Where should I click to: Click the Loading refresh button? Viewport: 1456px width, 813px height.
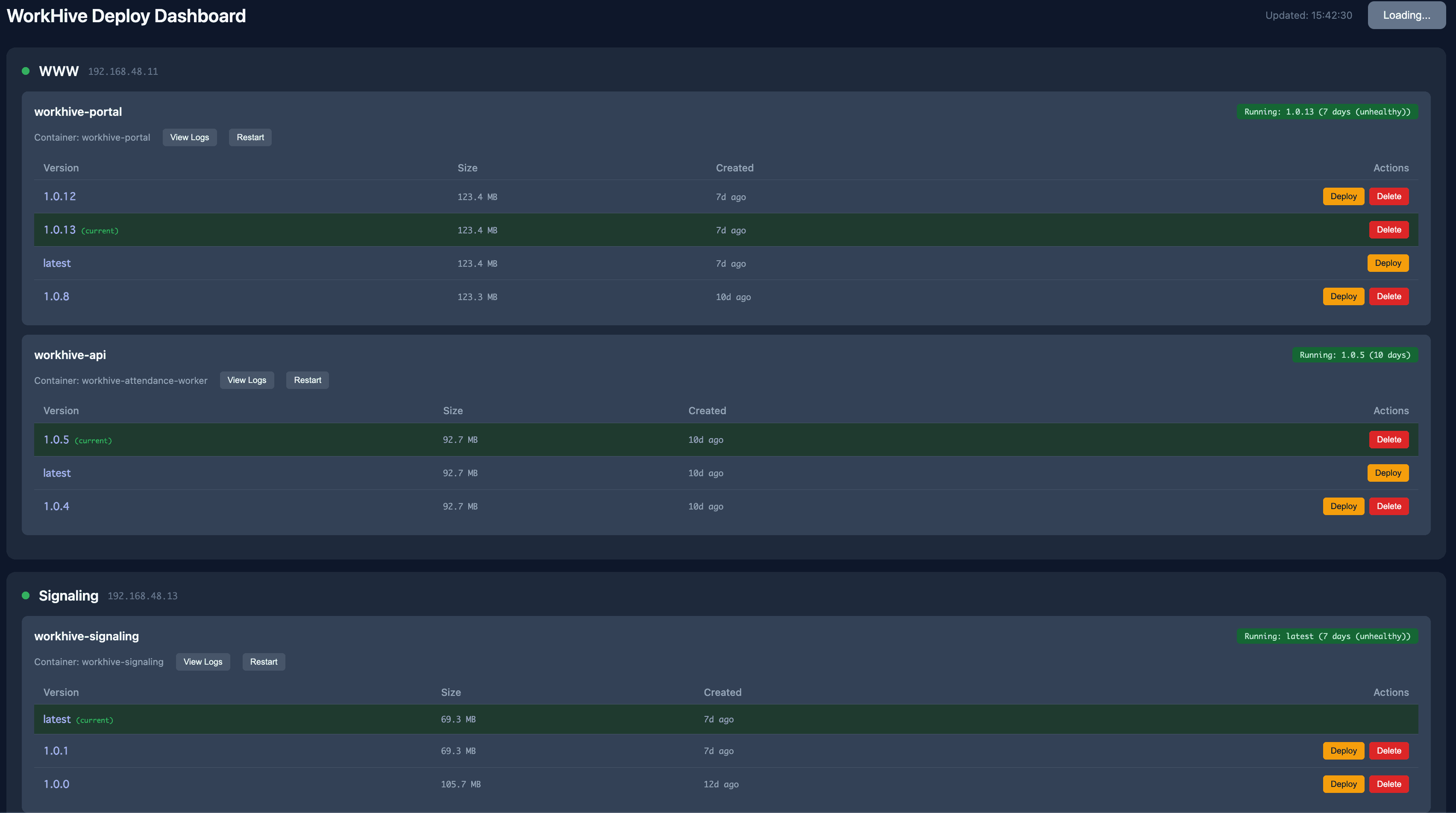pyautogui.click(x=1406, y=15)
